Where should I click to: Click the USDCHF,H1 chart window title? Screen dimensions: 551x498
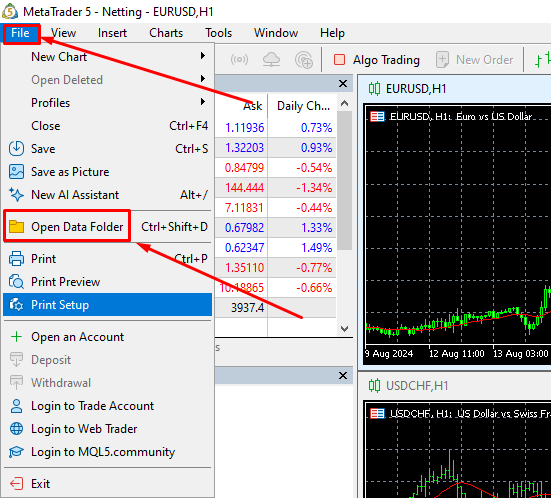point(417,386)
